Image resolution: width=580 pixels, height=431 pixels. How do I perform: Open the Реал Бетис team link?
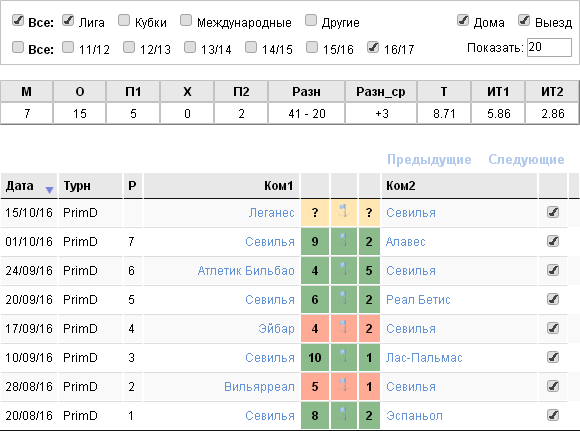[x=418, y=299]
